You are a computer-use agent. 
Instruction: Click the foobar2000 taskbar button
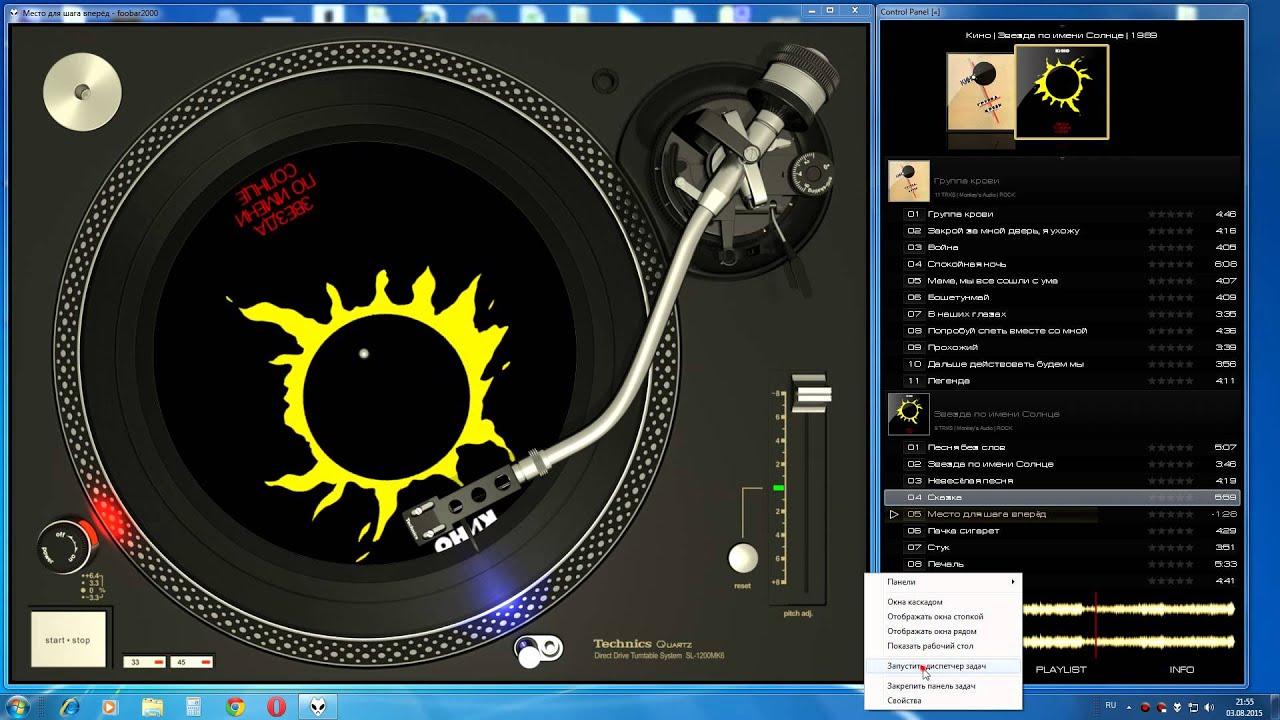(x=319, y=707)
